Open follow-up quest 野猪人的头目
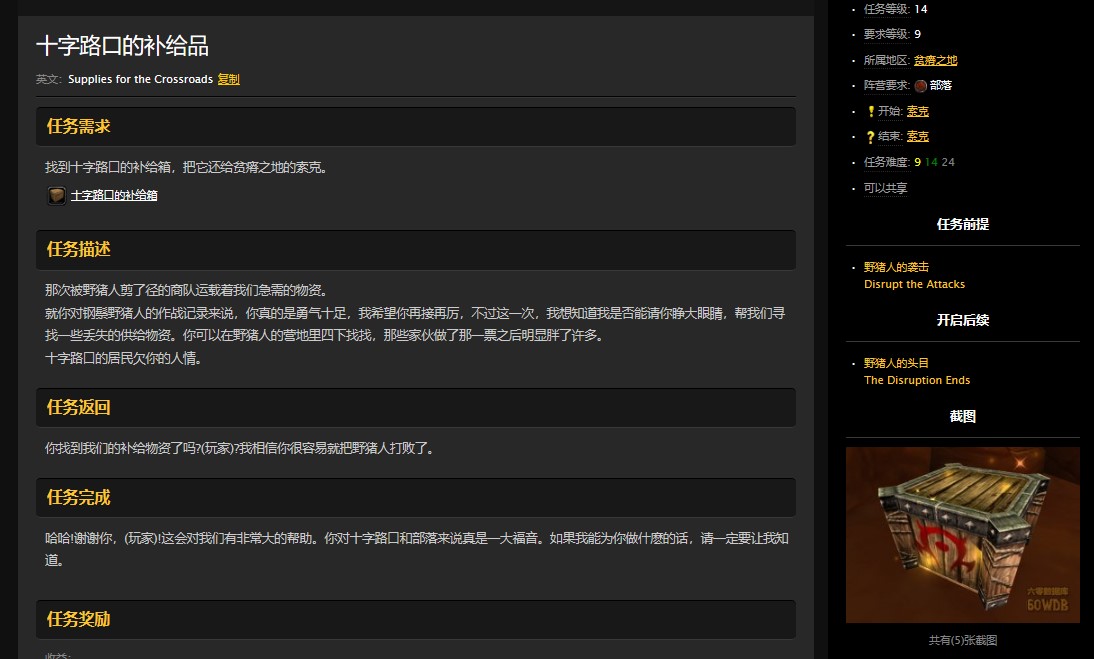The width and height of the screenshot is (1094, 659). (897, 363)
